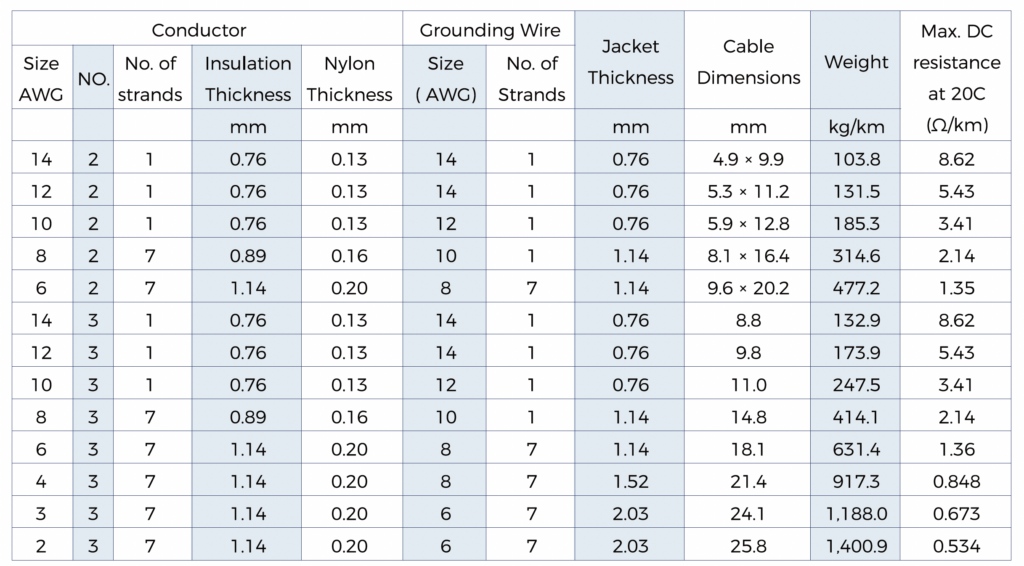1024x566 pixels.
Task: Click the 185.3 weight cell
Action: (x=856, y=223)
